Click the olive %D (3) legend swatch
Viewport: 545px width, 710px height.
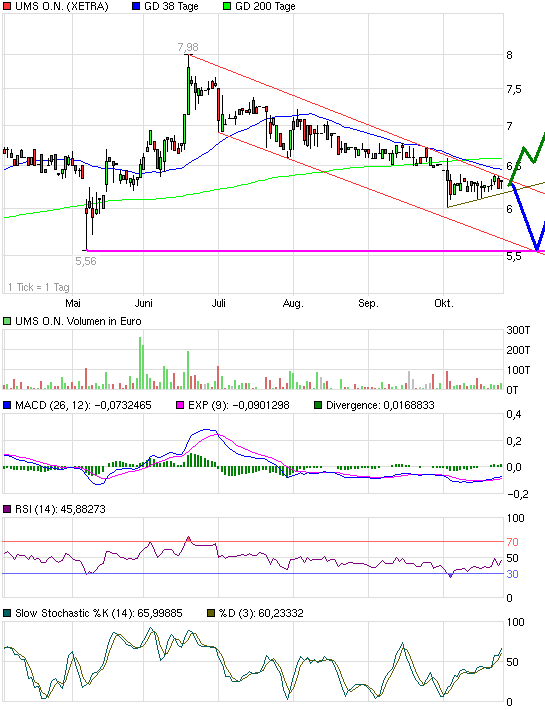pyautogui.click(x=211, y=614)
